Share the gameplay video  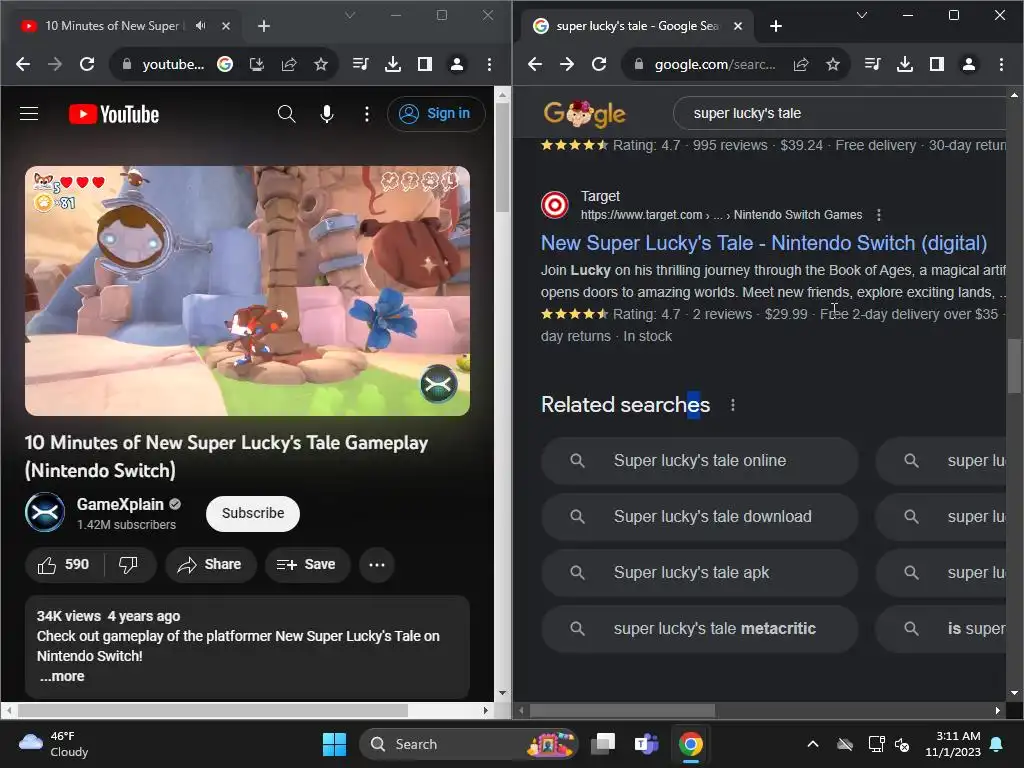click(210, 564)
